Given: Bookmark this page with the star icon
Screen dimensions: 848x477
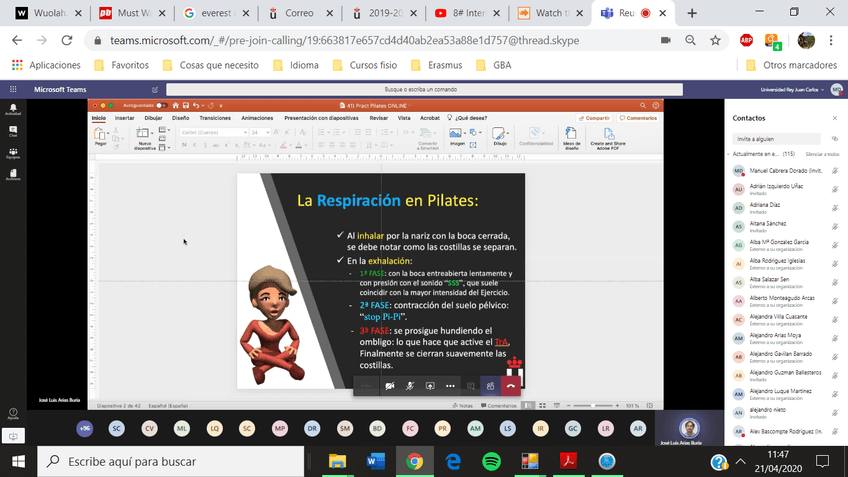Looking at the screenshot, I should pos(715,40).
